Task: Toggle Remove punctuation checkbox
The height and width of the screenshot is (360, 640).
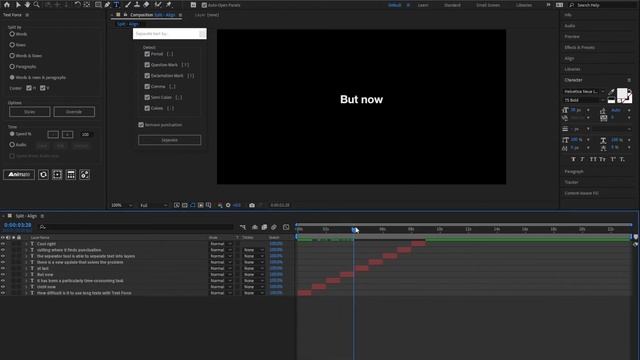Action: (x=141, y=124)
